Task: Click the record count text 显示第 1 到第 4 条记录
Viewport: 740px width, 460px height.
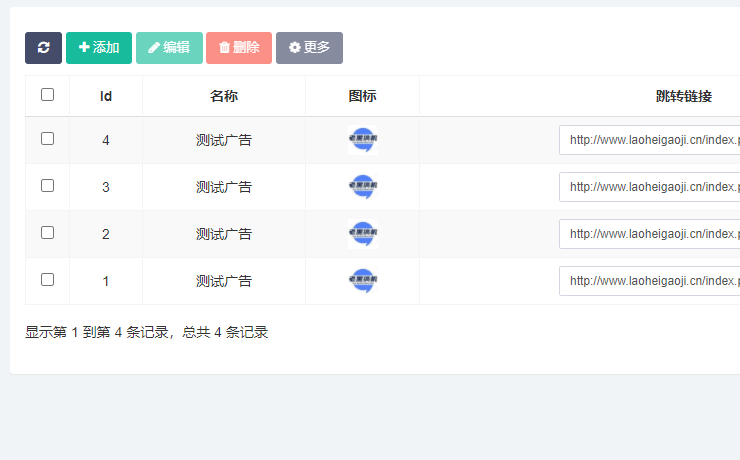Action: tap(97, 332)
